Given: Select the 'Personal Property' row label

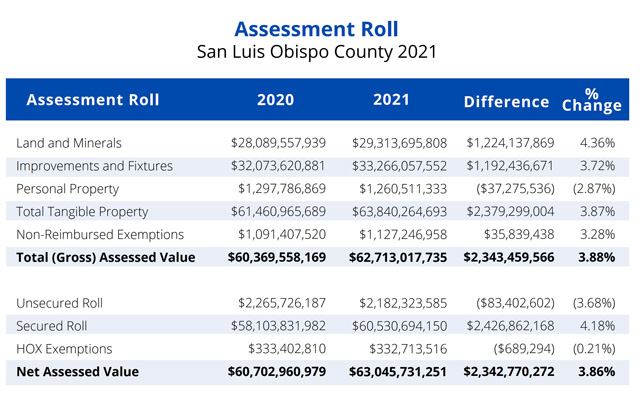Looking at the screenshot, I should pos(68,189).
